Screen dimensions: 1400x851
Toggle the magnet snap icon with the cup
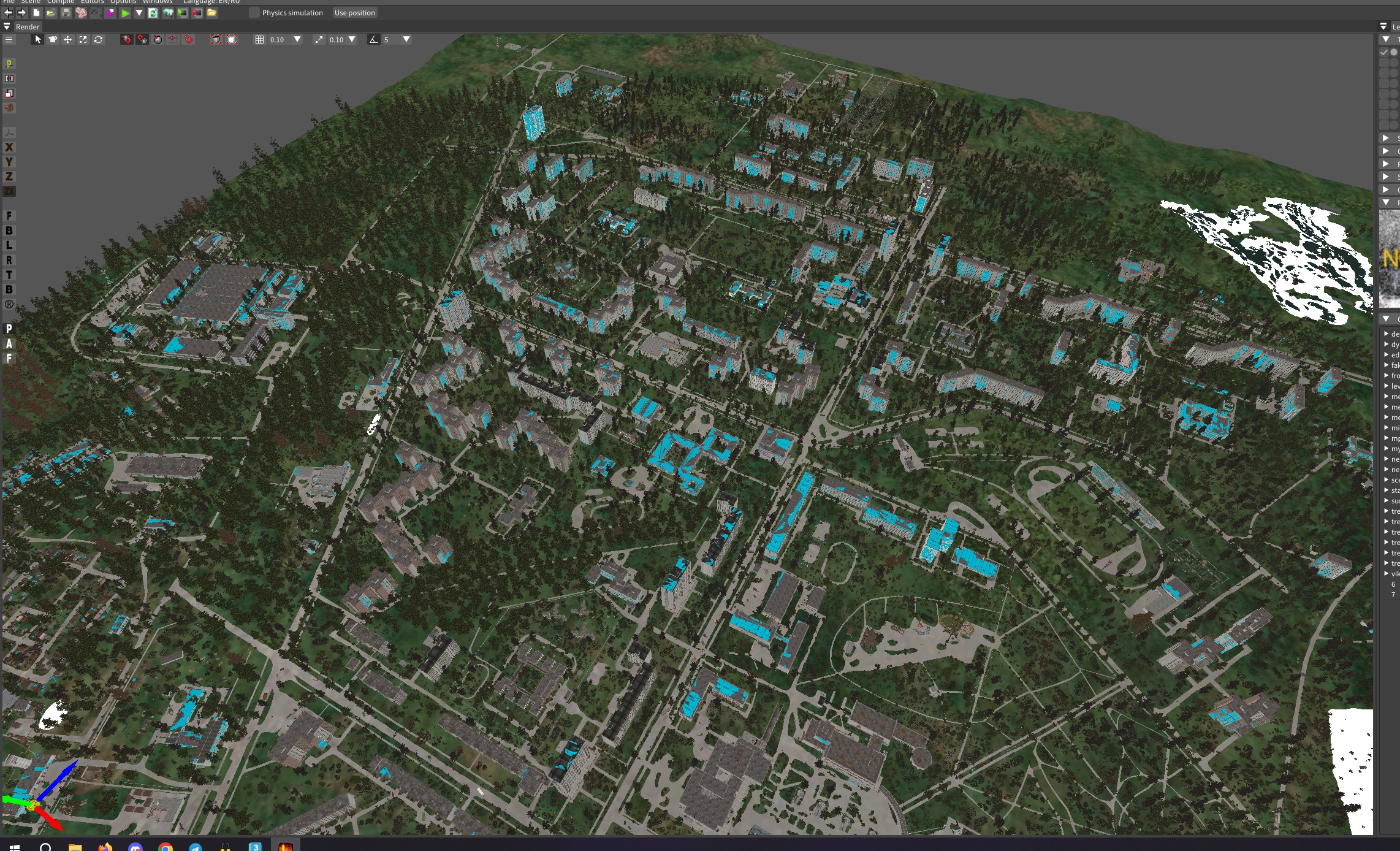pyautogui.click(x=142, y=39)
